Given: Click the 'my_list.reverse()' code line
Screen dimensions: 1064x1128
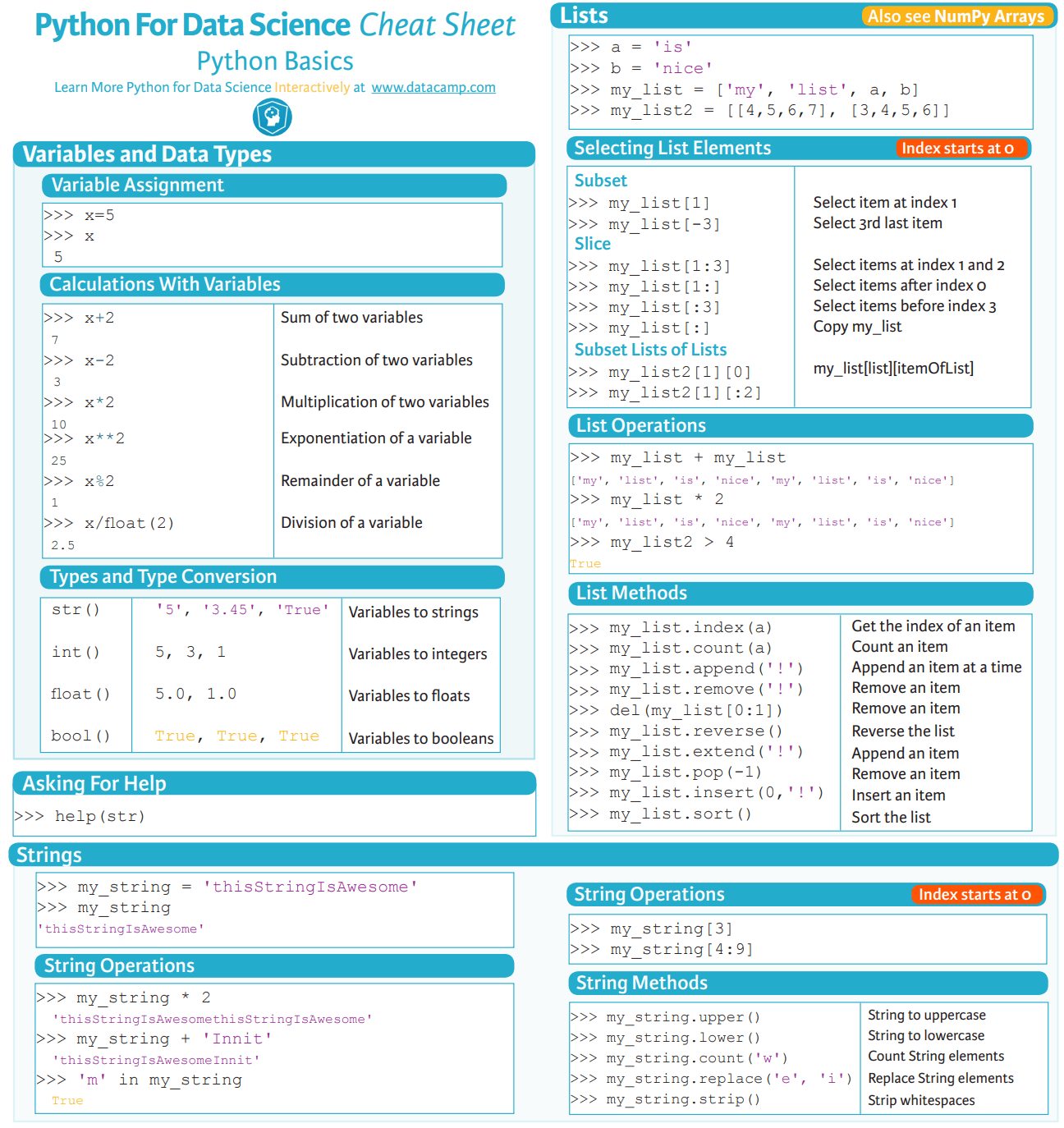Looking at the screenshot, I should pyautogui.click(x=676, y=731).
